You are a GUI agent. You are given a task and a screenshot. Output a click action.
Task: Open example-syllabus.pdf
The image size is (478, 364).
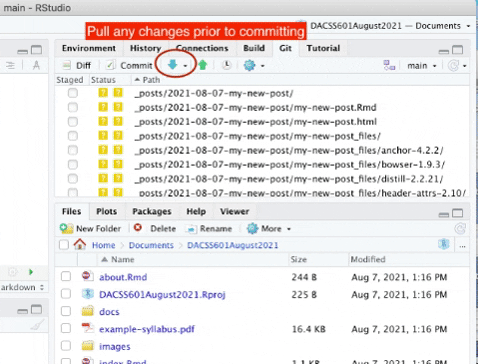(147, 329)
